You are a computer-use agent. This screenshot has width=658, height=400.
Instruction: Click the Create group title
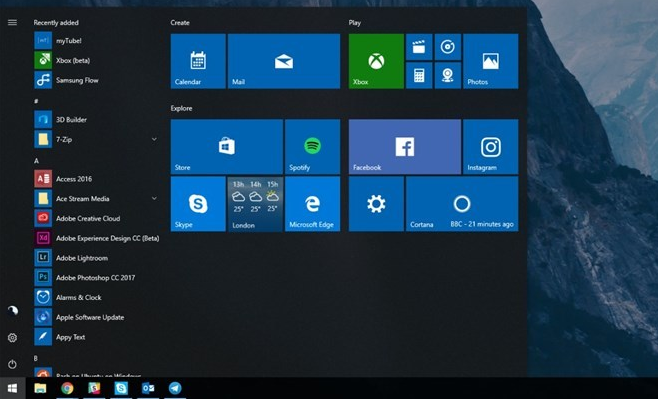click(180, 23)
